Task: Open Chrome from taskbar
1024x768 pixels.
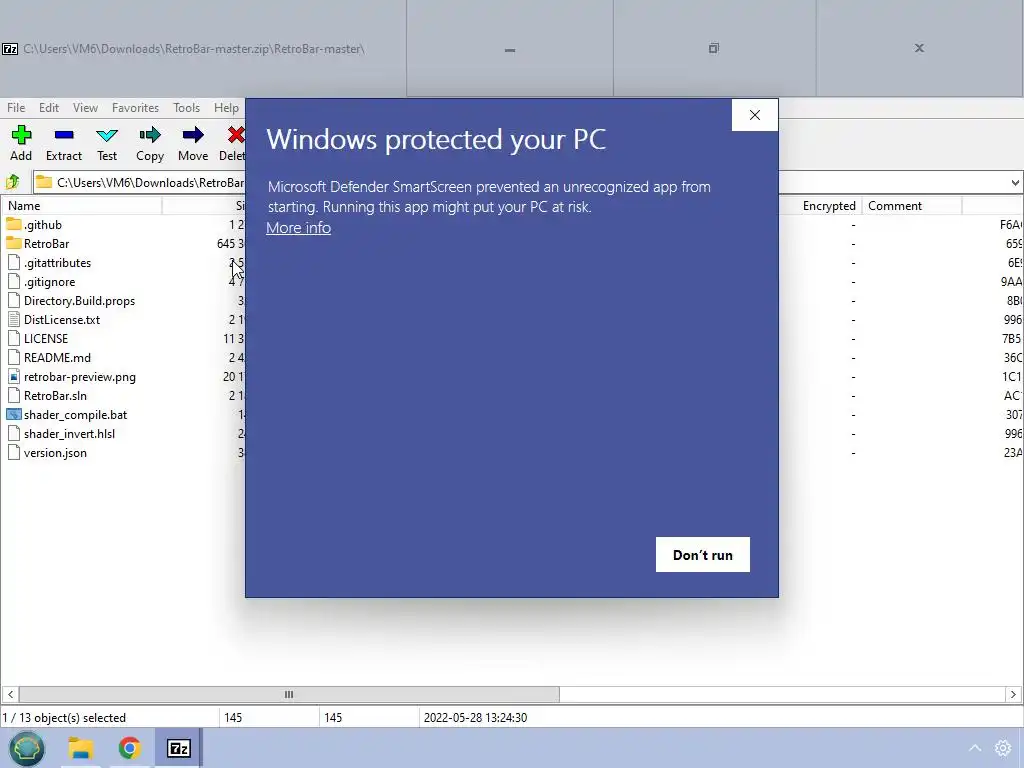Action: [x=130, y=748]
